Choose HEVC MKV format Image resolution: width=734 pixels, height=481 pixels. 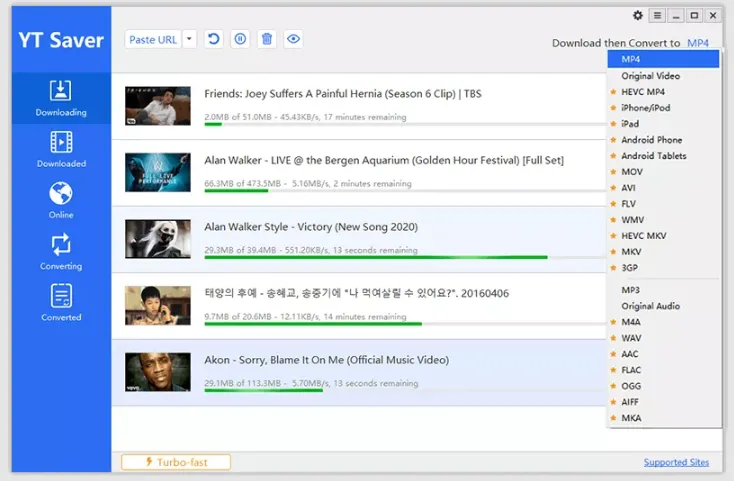coord(663,236)
